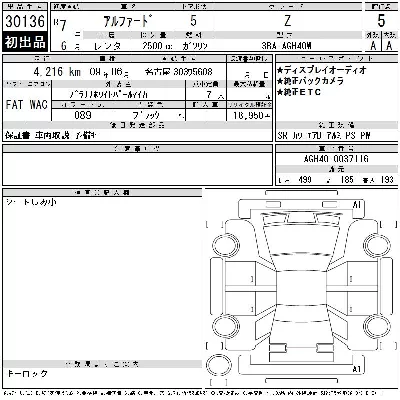
Task: Click the A1 mark on rear bumper diagram
Action: tap(357, 369)
